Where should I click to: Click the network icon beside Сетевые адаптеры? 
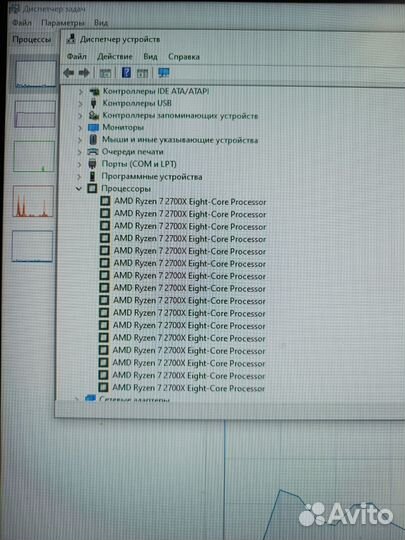click(x=90, y=398)
